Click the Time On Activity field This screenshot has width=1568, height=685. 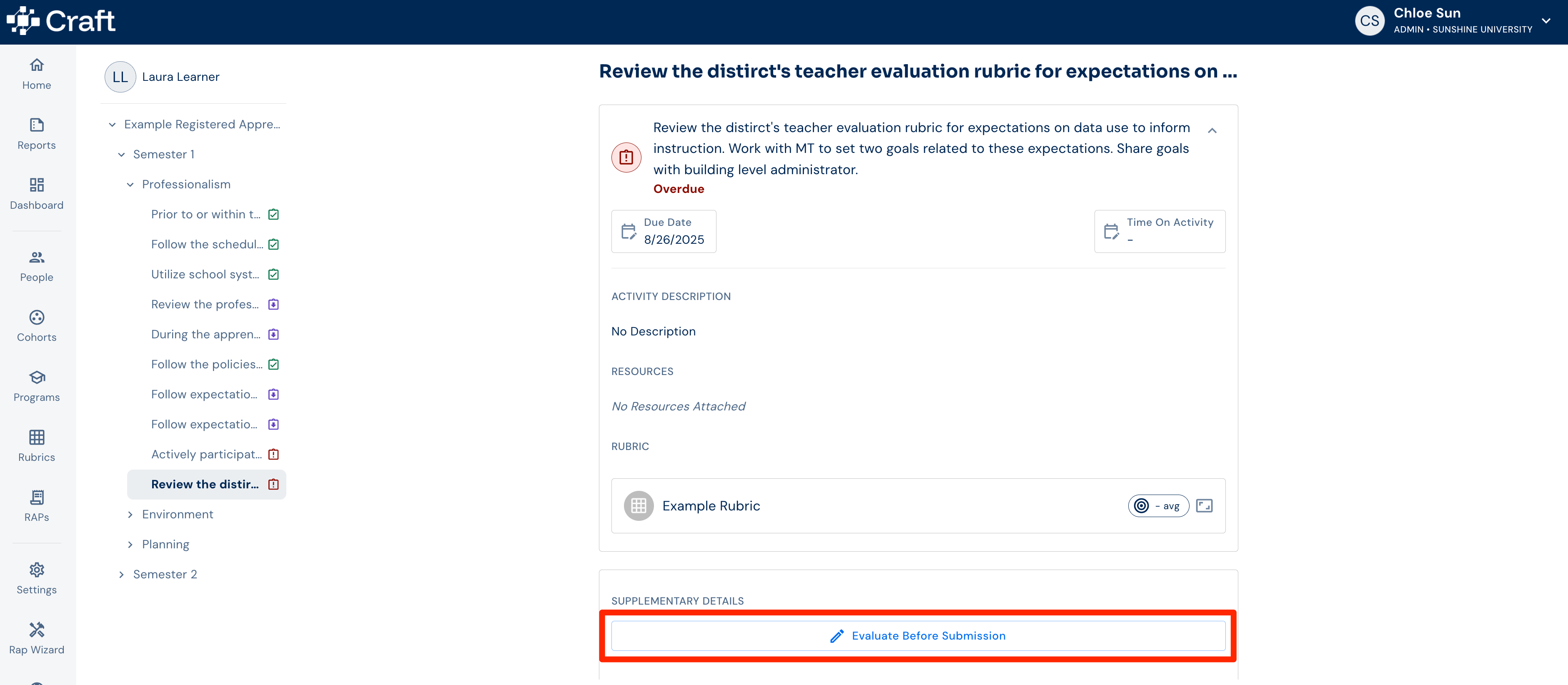(1160, 231)
